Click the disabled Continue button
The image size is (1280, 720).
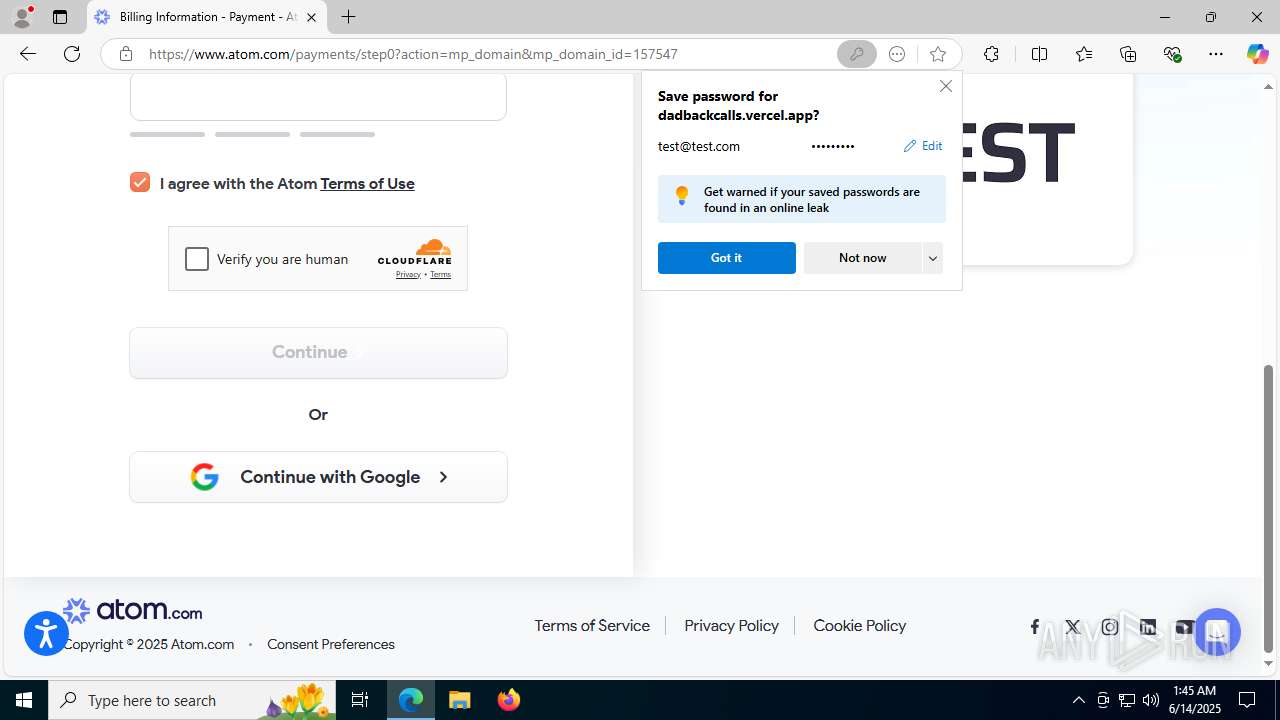click(x=318, y=352)
